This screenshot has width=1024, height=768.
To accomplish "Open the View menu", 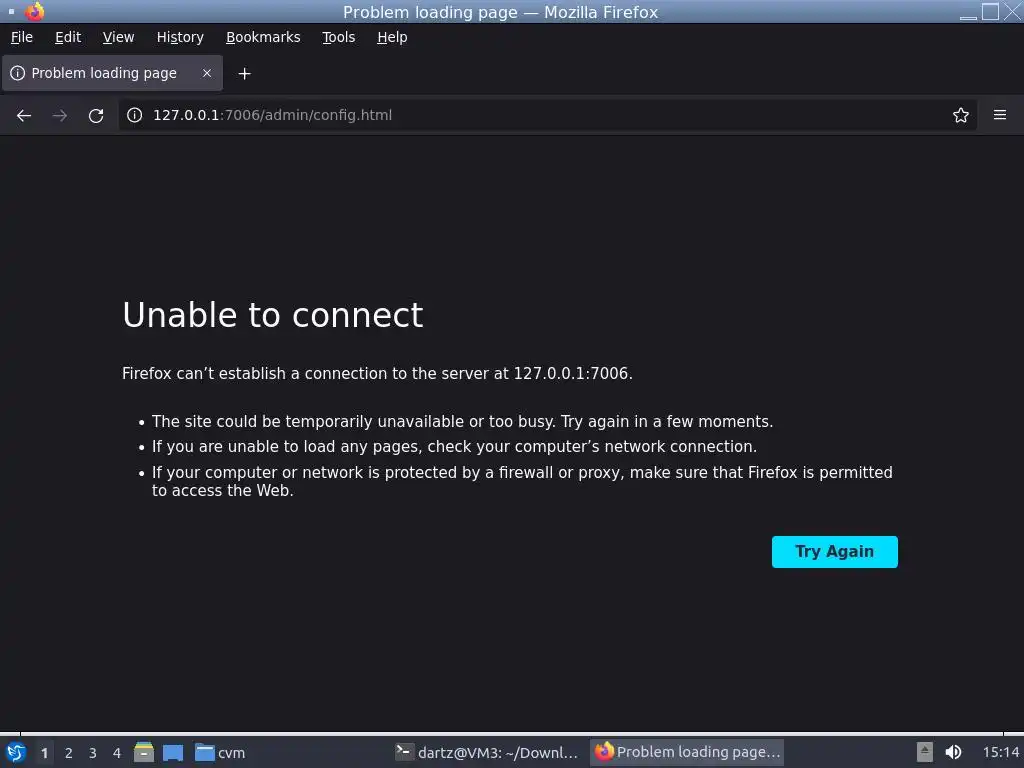I will (118, 37).
